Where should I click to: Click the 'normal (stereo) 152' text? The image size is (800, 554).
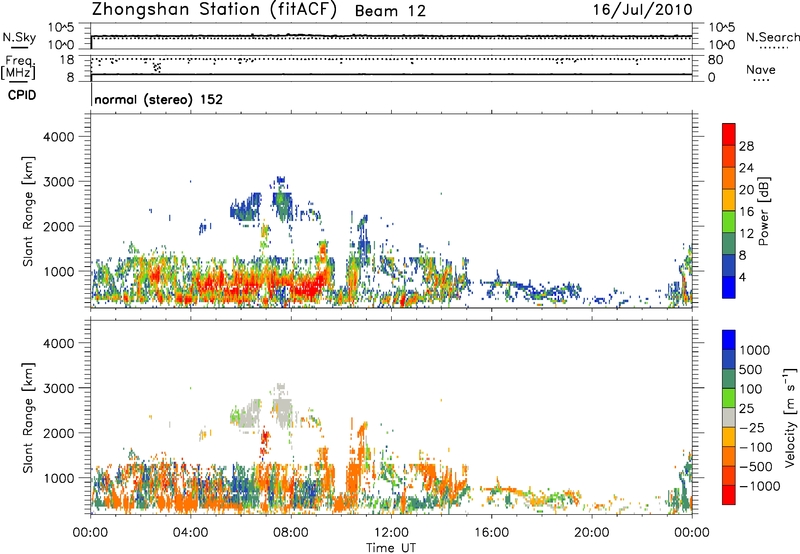[159, 99]
